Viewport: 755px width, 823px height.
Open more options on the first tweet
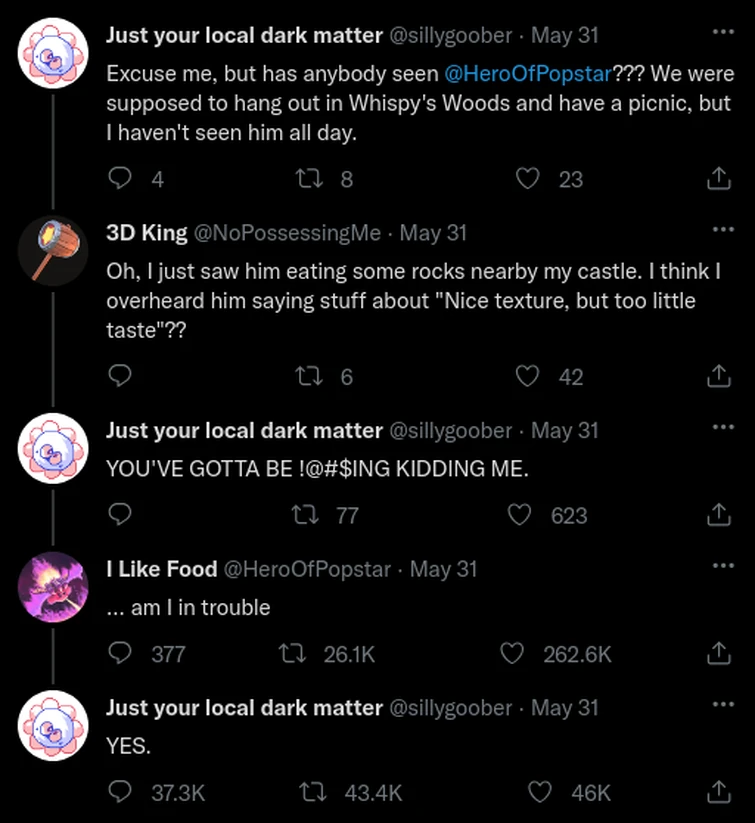point(722,32)
